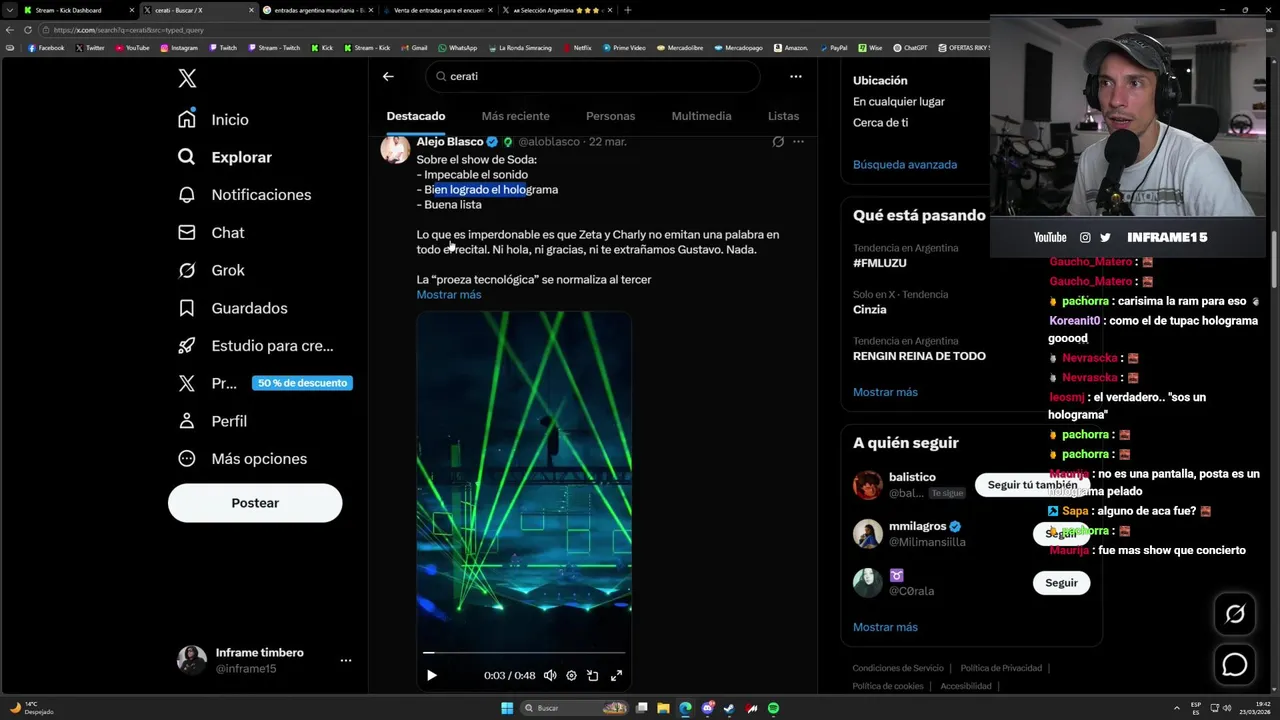Switch to Destacado tab
Screen dimensions: 1280x720
pyautogui.click(x=416, y=116)
